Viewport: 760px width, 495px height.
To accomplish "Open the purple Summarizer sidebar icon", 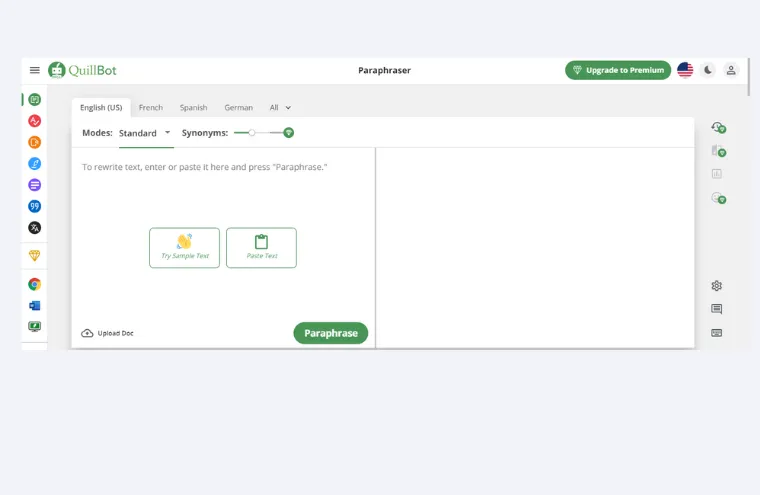I will (x=34, y=185).
